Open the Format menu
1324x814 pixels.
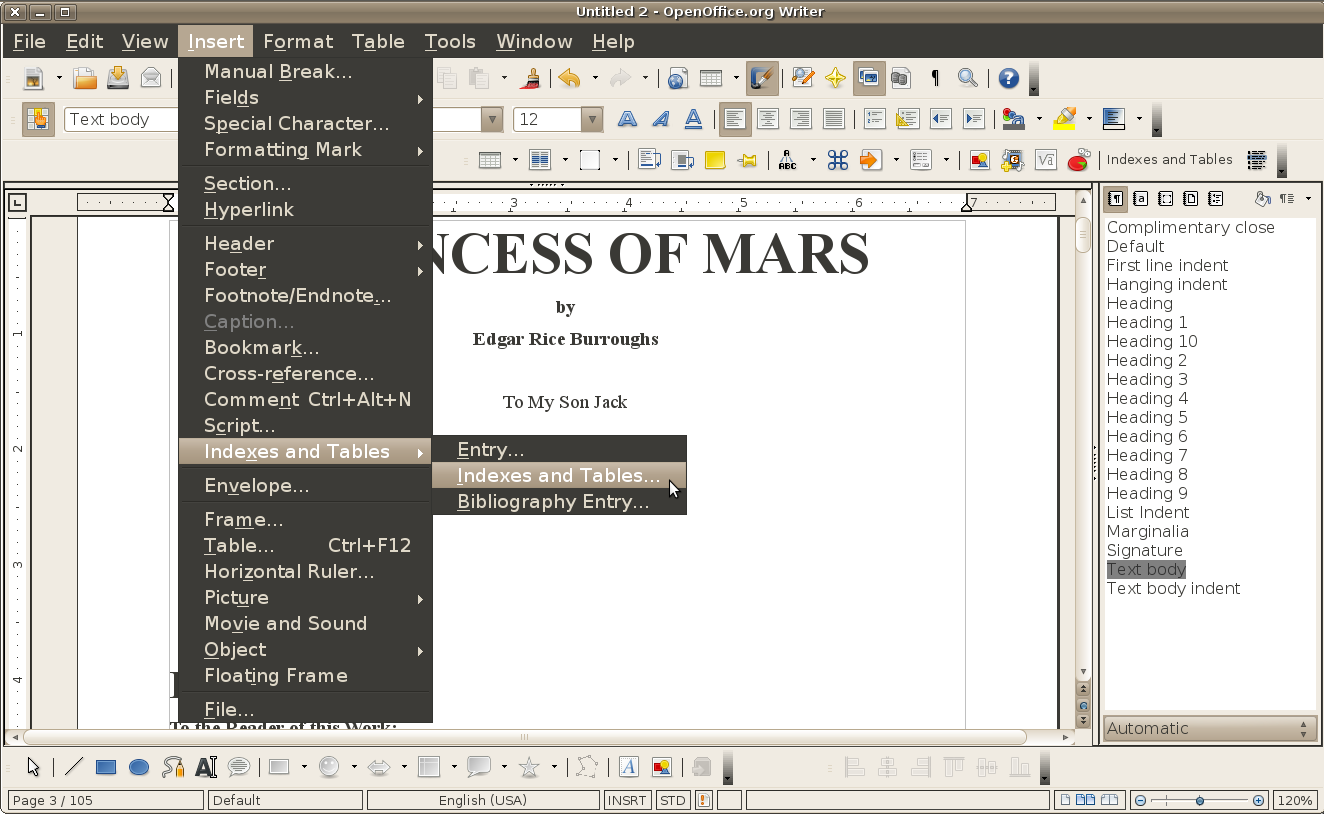(297, 41)
